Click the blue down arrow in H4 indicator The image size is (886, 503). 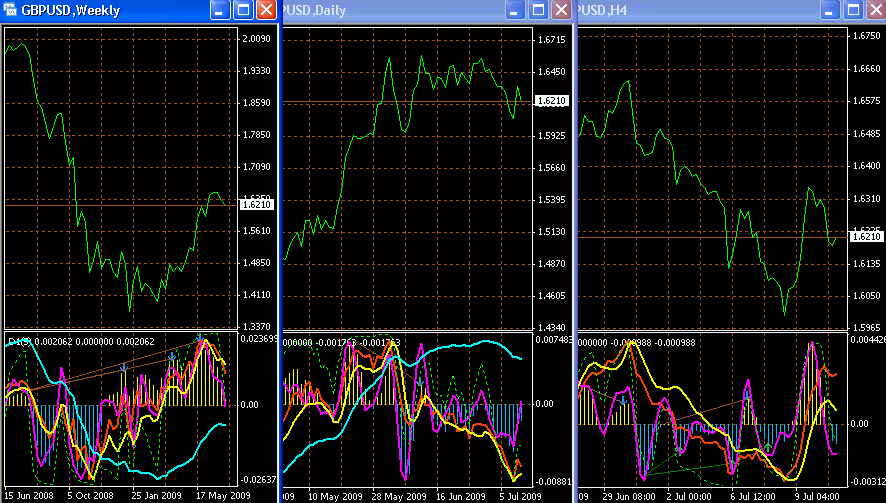click(623, 401)
